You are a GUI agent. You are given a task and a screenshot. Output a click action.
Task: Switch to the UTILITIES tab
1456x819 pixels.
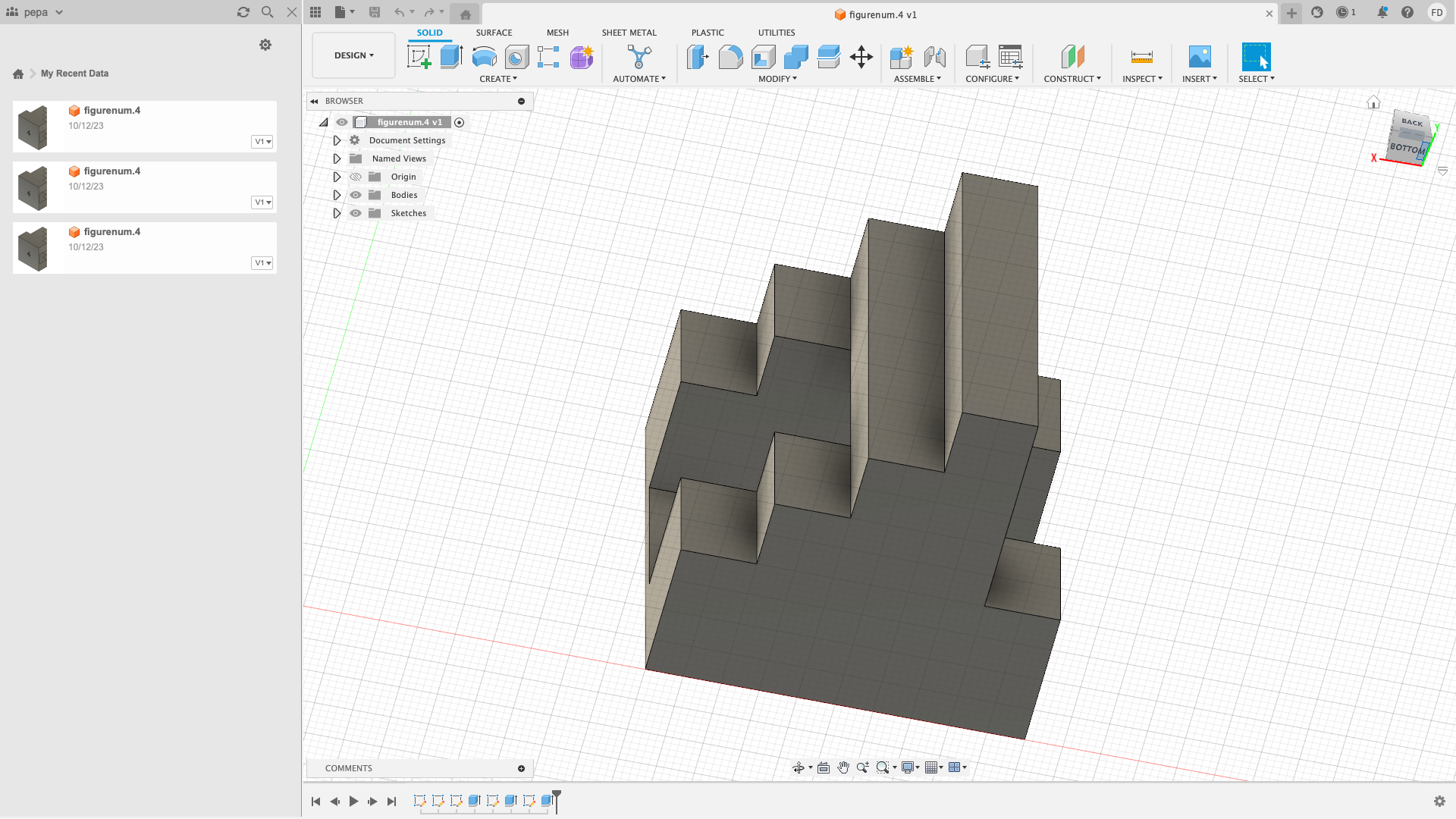coord(777,33)
